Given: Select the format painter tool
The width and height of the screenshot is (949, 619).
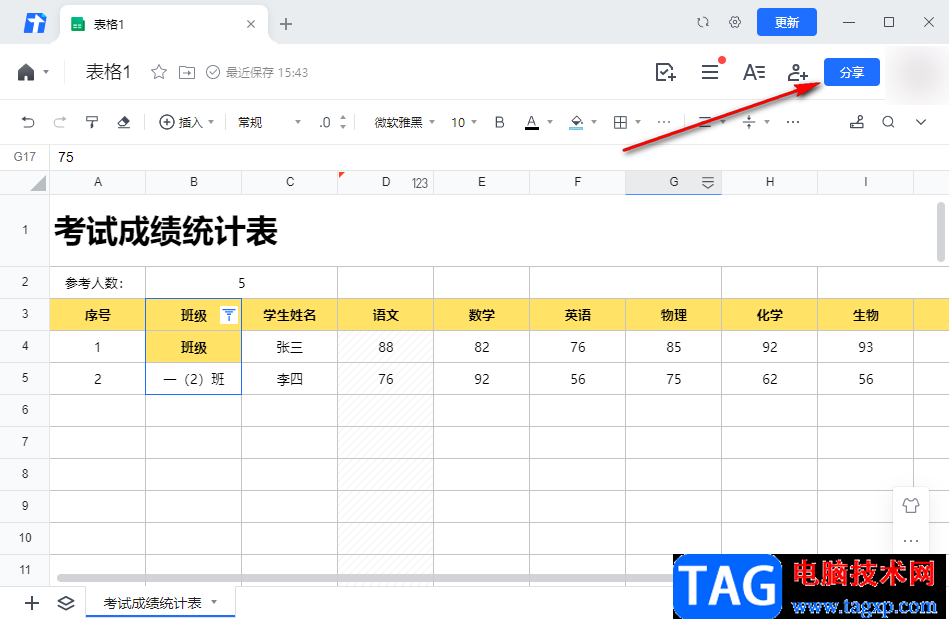Looking at the screenshot, I should coord(92,122).
